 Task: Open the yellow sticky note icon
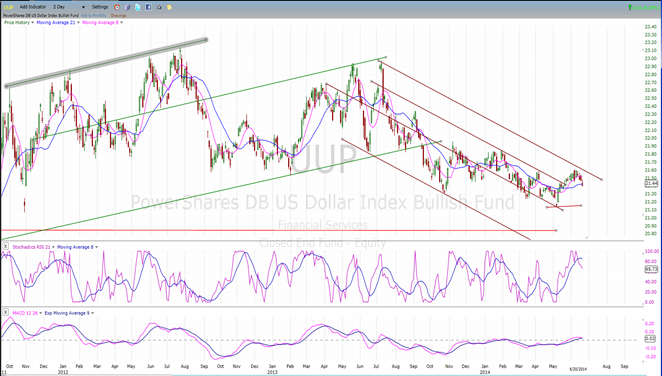coord(169,7)
